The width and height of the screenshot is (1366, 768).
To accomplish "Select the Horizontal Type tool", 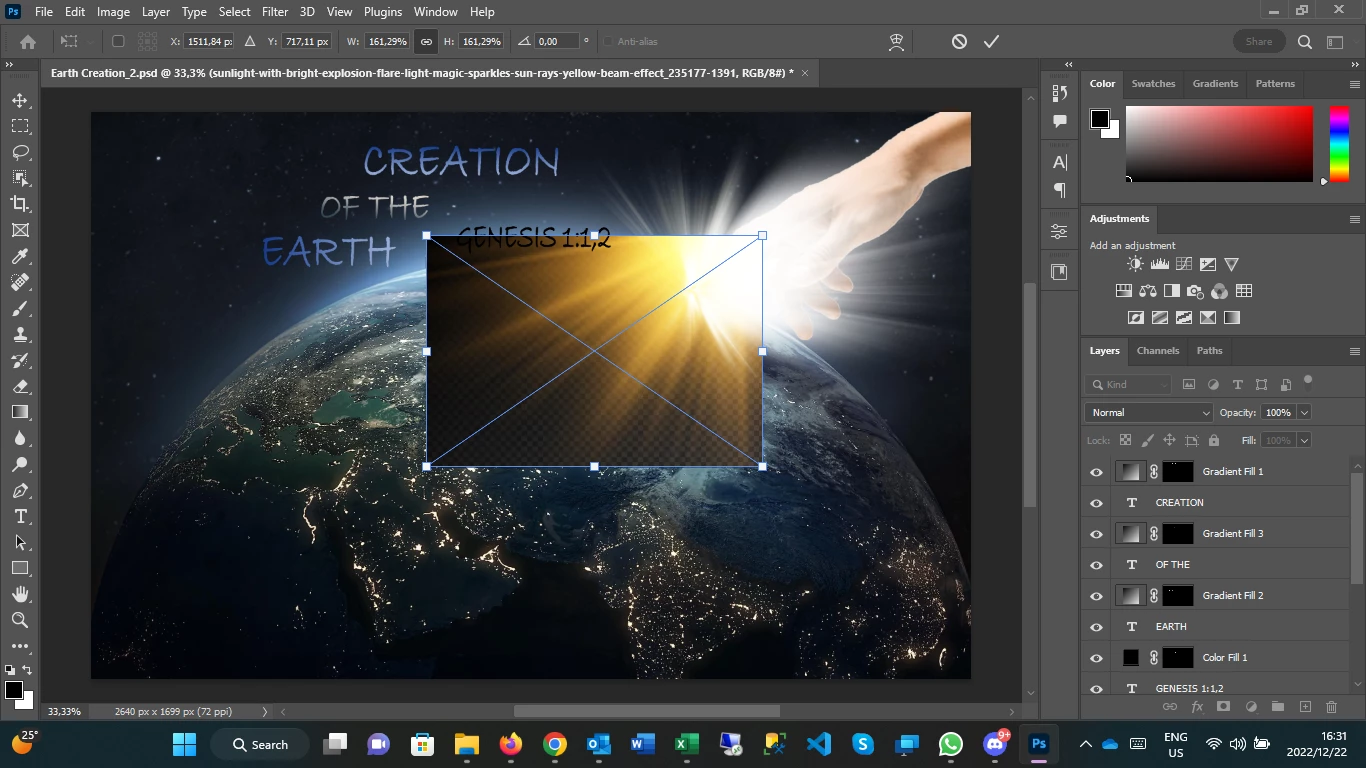I will (20, 516).
